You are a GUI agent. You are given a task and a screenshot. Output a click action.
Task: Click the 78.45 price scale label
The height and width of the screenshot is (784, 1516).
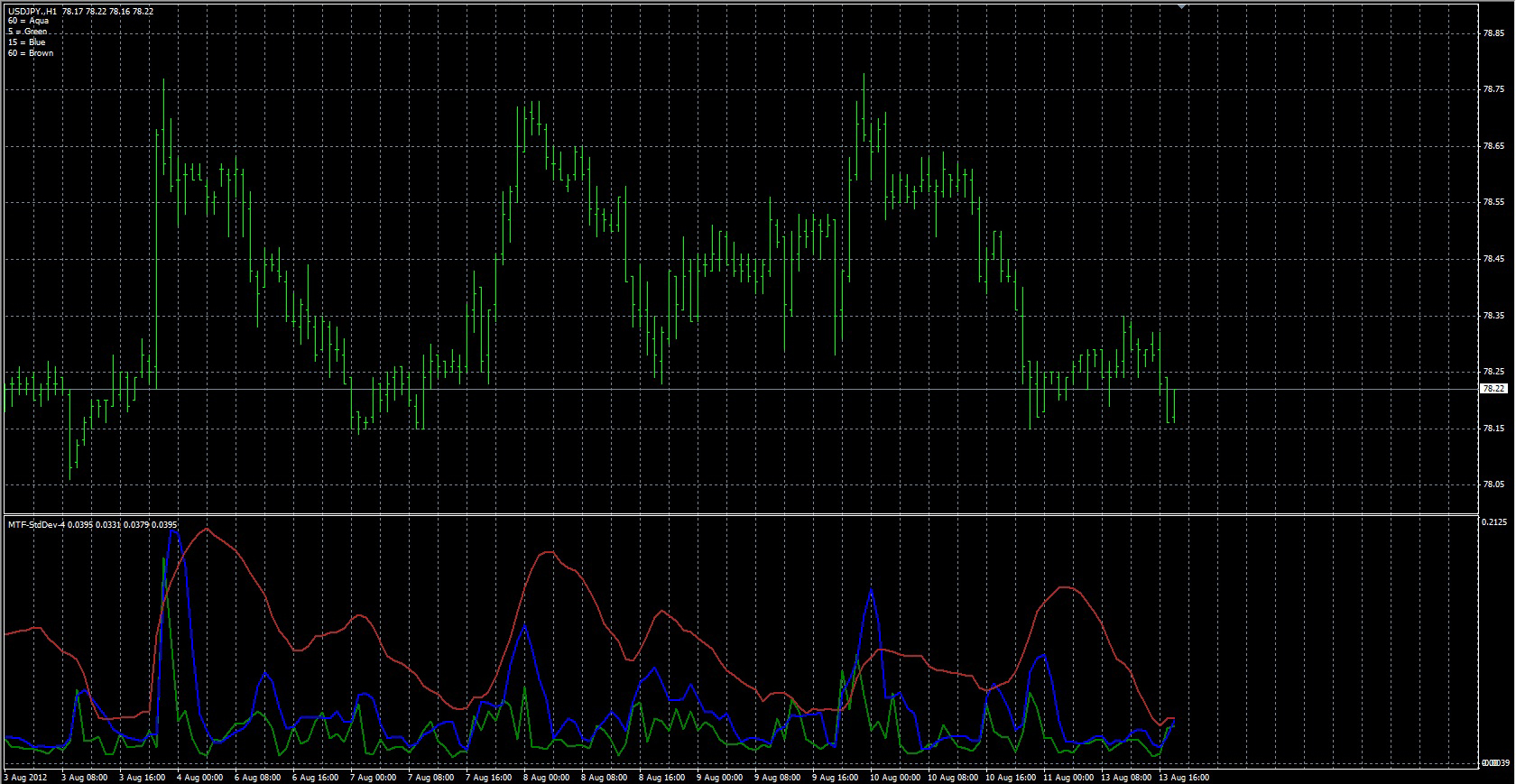1493,259
